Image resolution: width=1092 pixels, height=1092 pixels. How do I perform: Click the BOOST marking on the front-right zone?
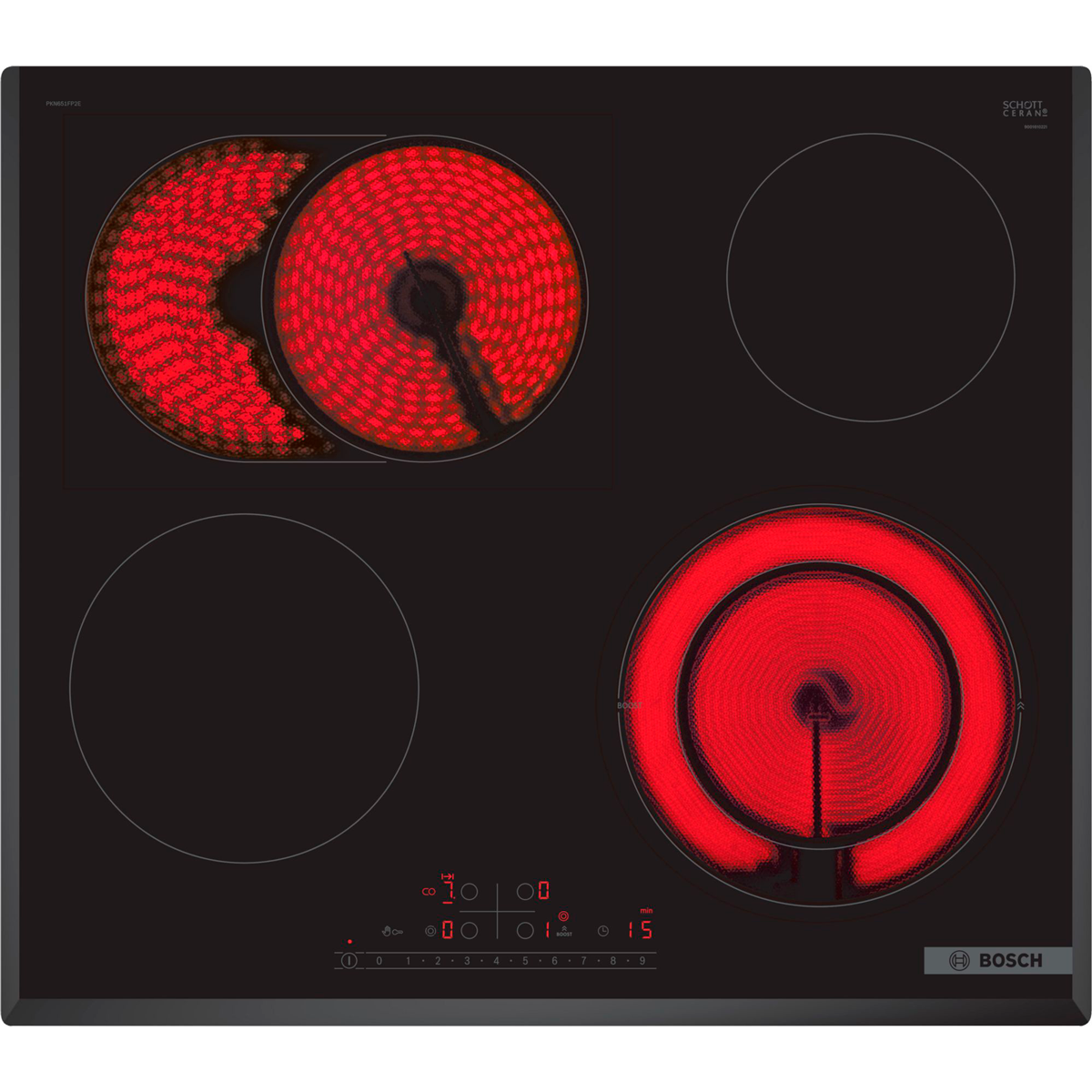pos(630,705)
